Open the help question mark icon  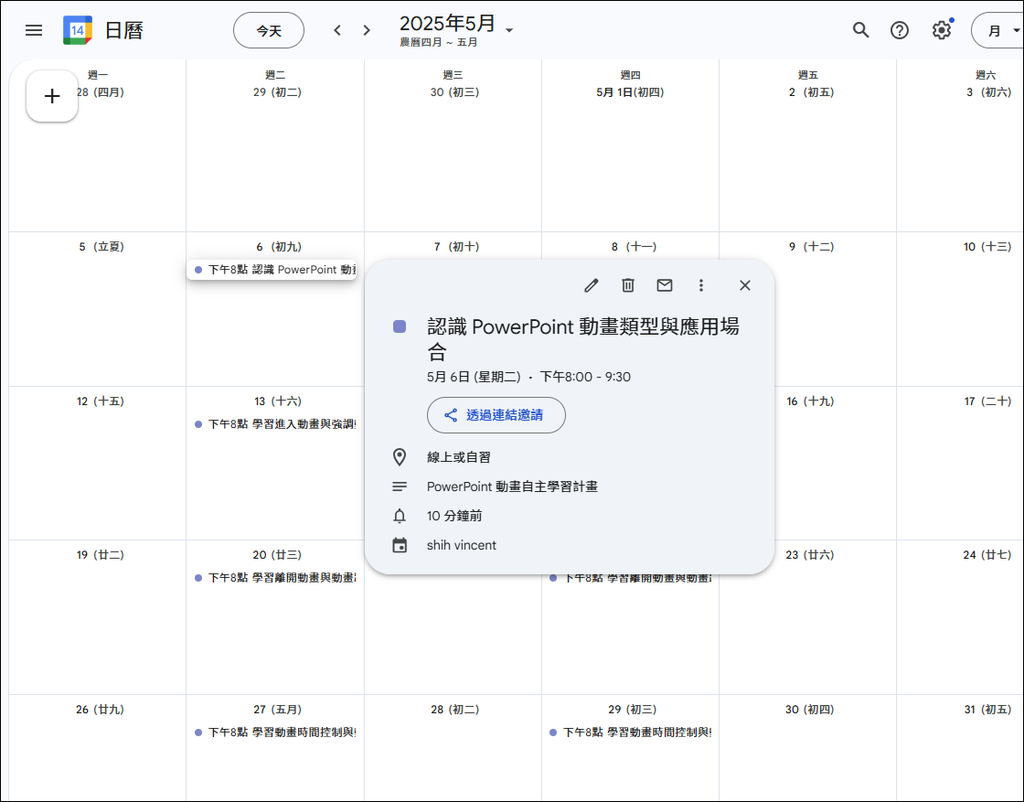pos(900,30)
